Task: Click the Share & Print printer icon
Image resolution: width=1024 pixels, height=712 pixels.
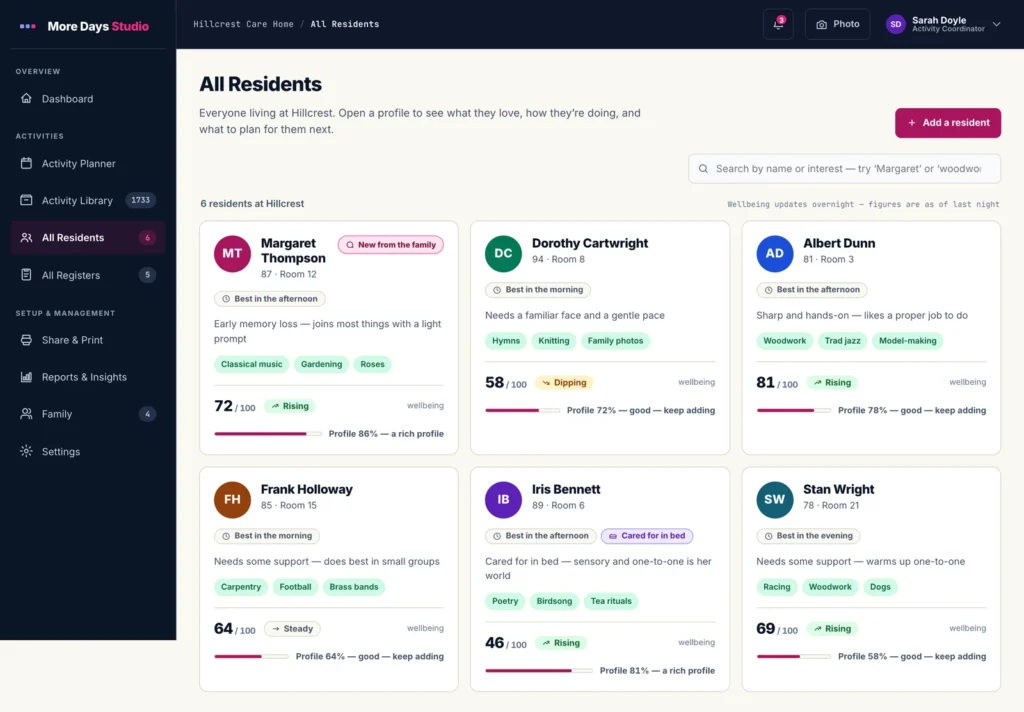Action: click(x=26, y=340)
